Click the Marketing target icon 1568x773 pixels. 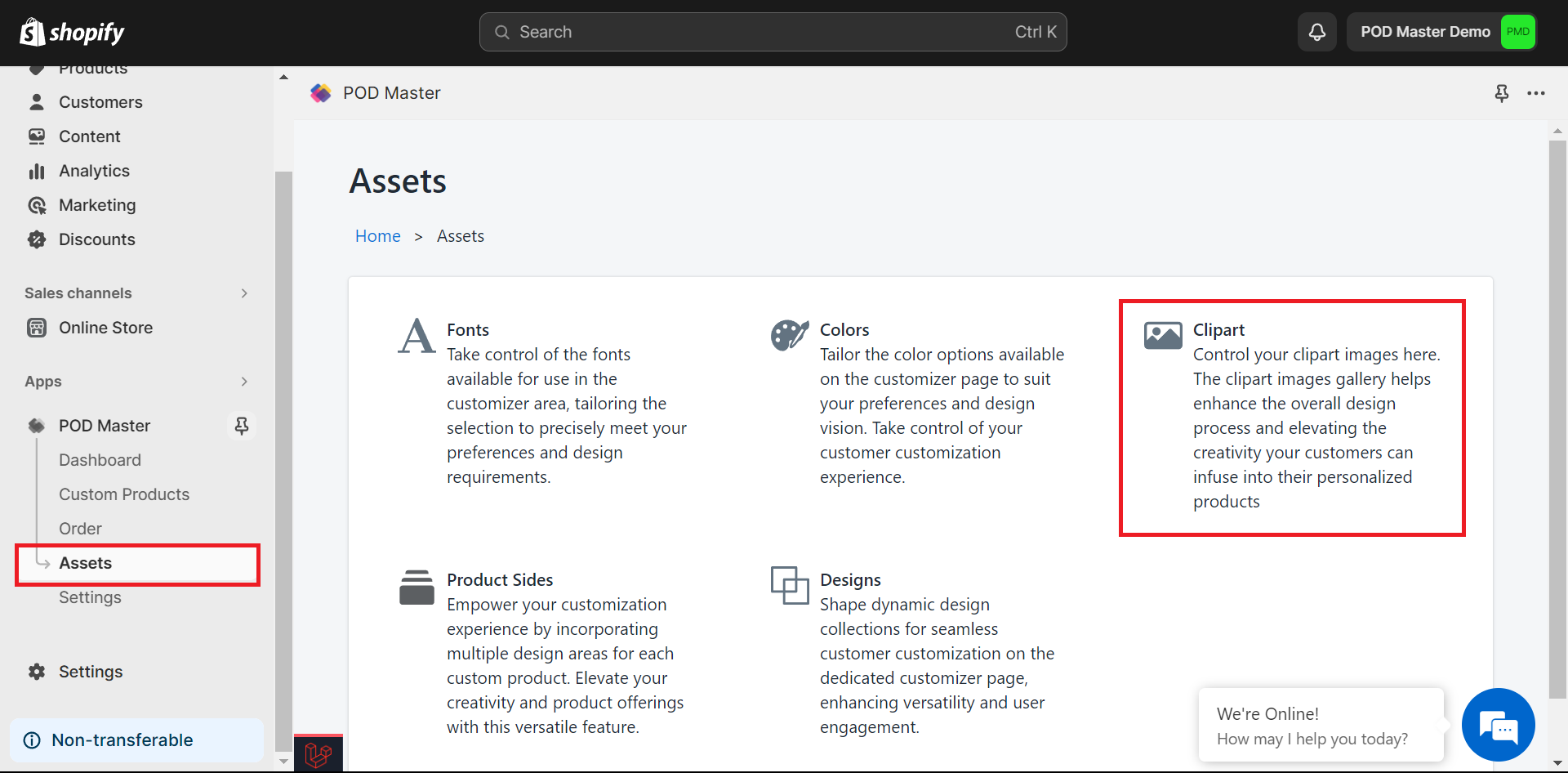coord(37,205)
